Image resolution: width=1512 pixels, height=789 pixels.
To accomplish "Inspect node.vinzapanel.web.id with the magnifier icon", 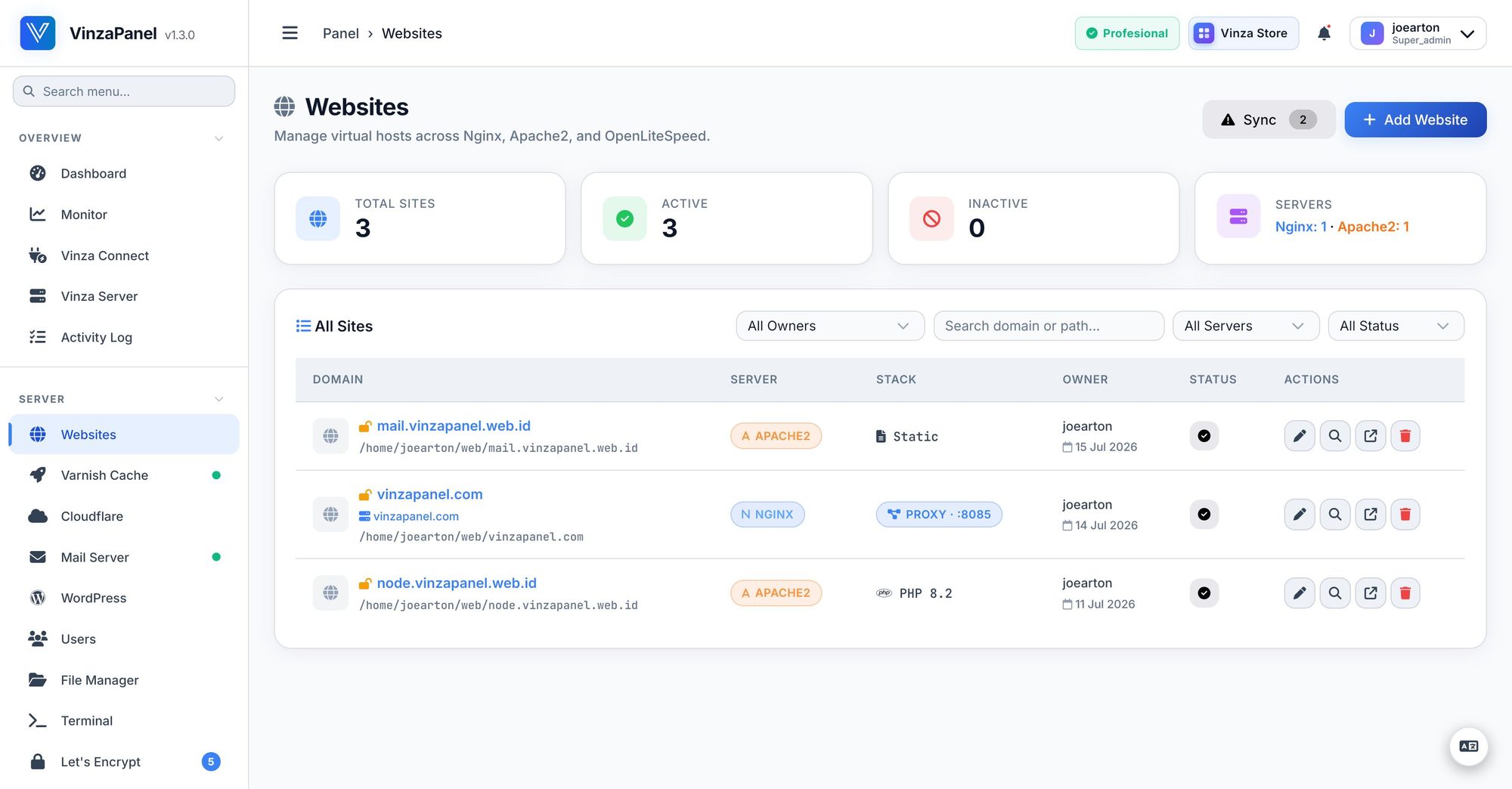I will point(1335,593).
